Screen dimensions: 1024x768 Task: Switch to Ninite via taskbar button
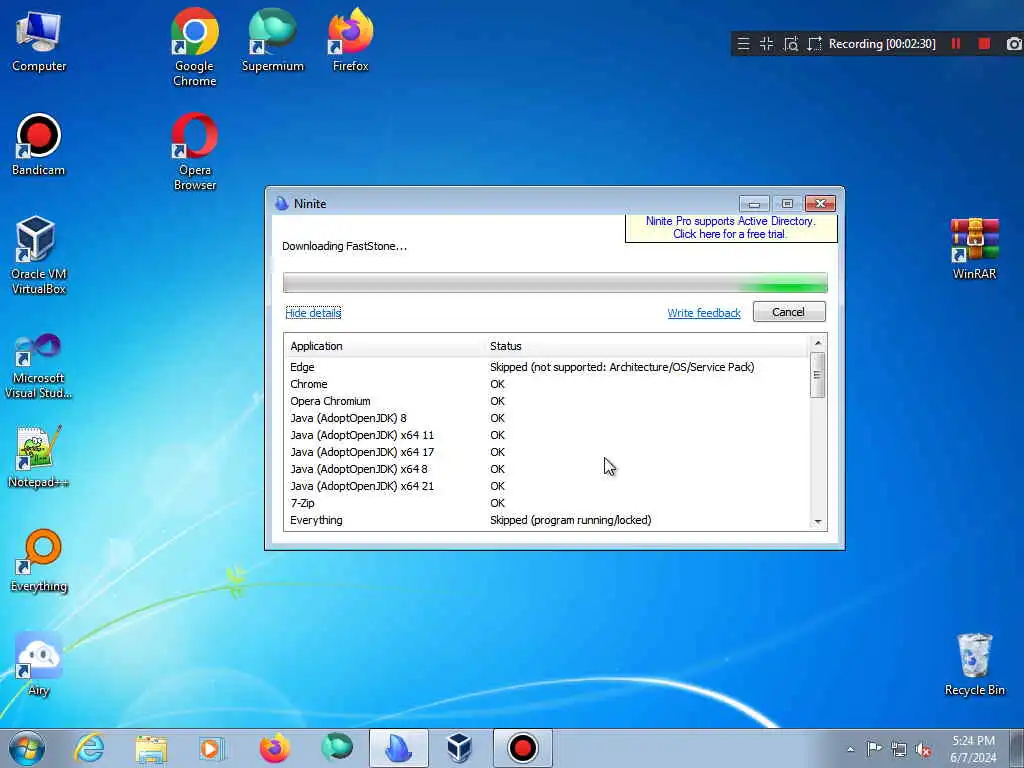coord(398,748)
